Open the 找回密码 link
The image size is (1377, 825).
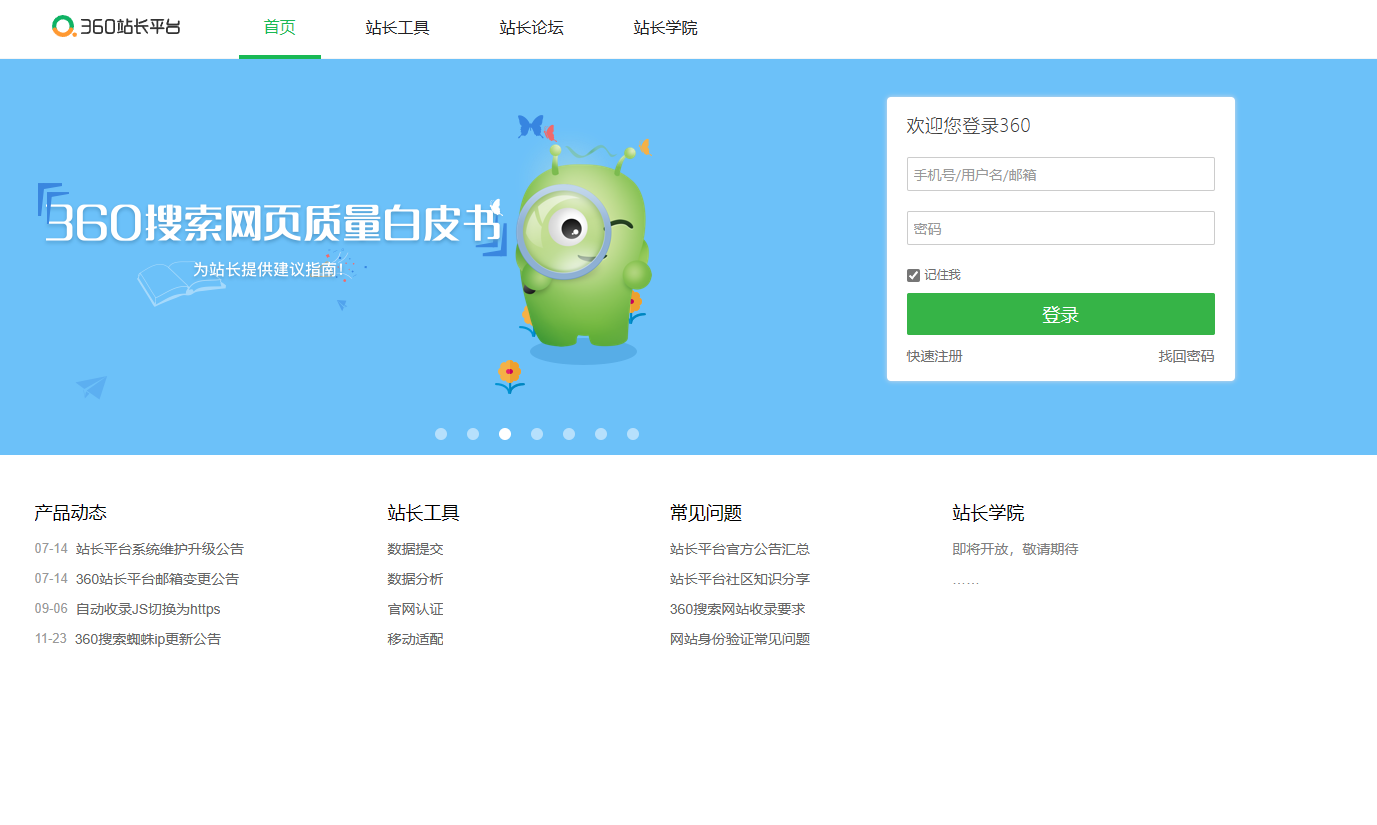[1186, 356]
